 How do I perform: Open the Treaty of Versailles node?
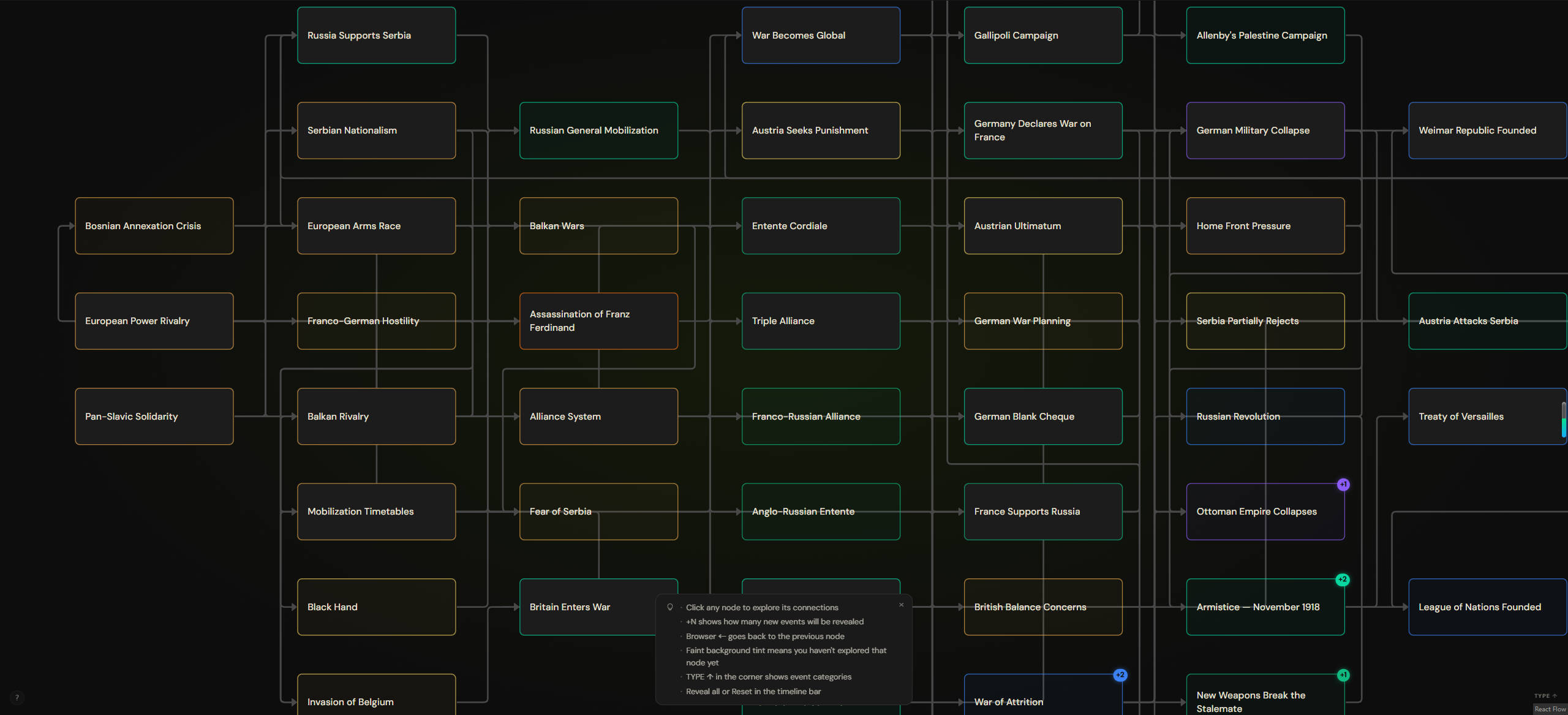pos(1488,416)
